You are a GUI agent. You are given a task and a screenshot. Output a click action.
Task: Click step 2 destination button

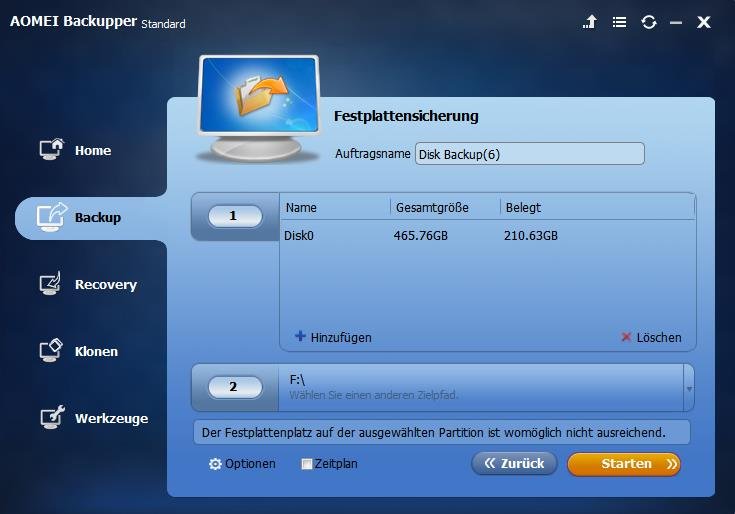coord(235,387)
